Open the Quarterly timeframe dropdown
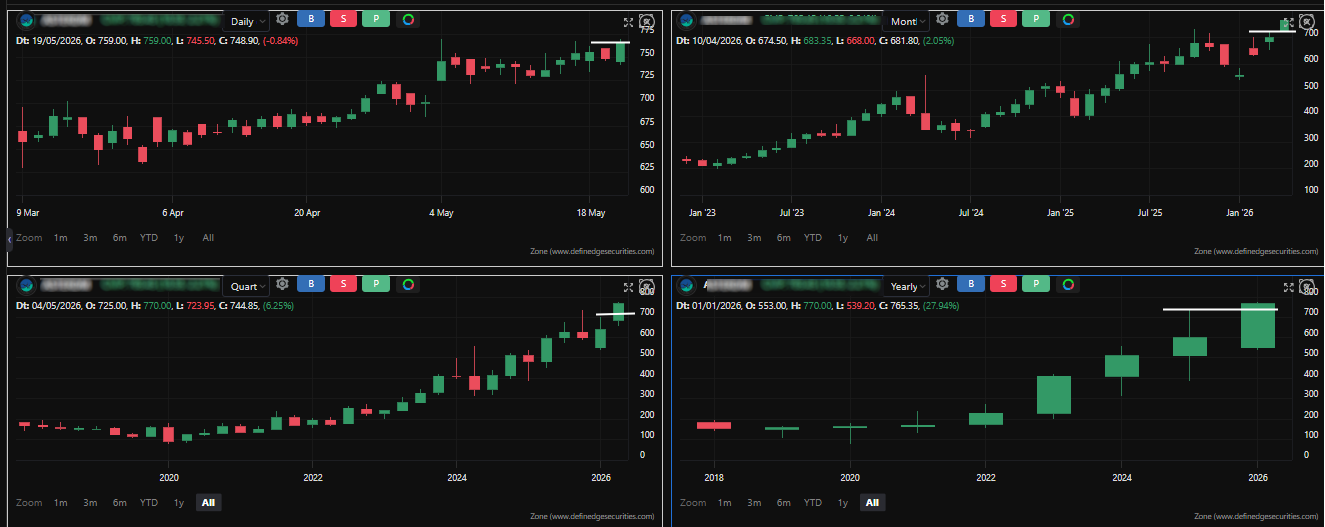 tap(247, 286)
